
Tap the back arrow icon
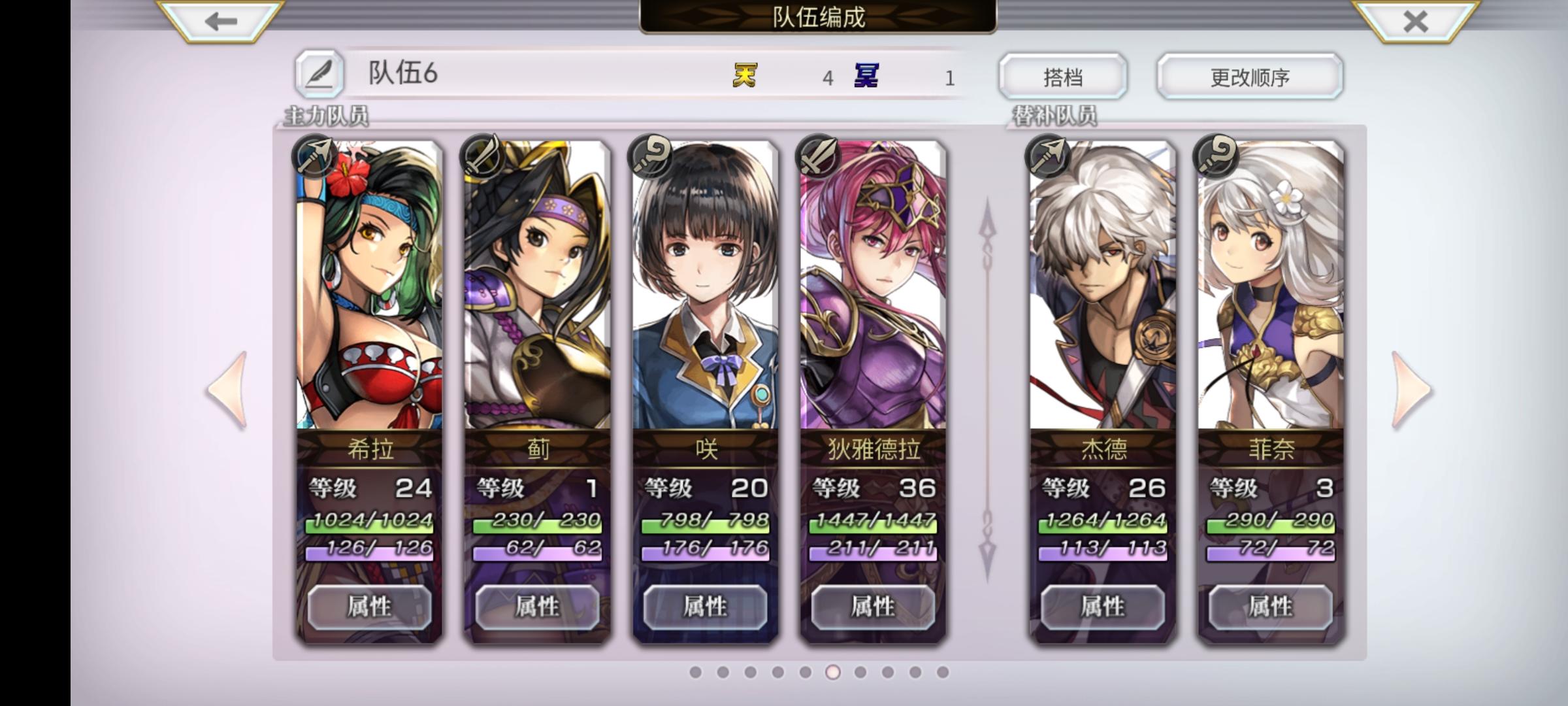click(x=220, y=21)
